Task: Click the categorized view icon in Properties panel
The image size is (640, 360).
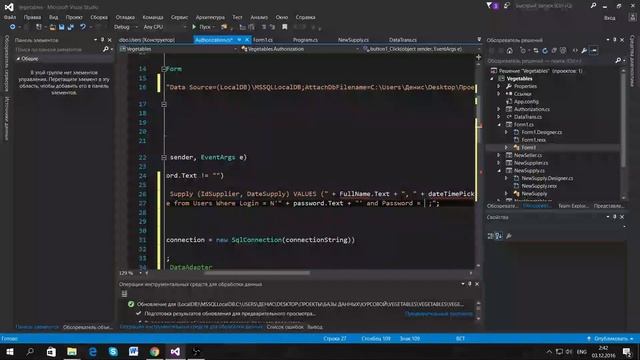Action: 491,236
